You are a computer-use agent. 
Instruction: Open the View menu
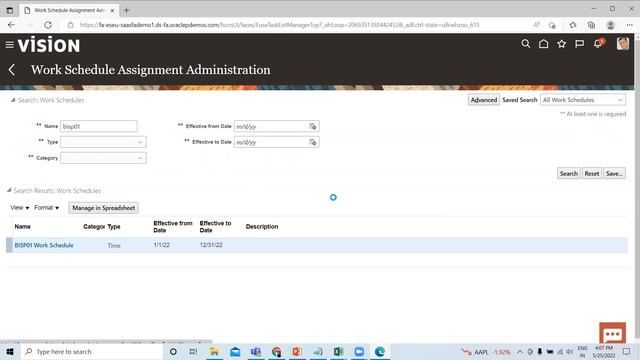pos(19,208)
